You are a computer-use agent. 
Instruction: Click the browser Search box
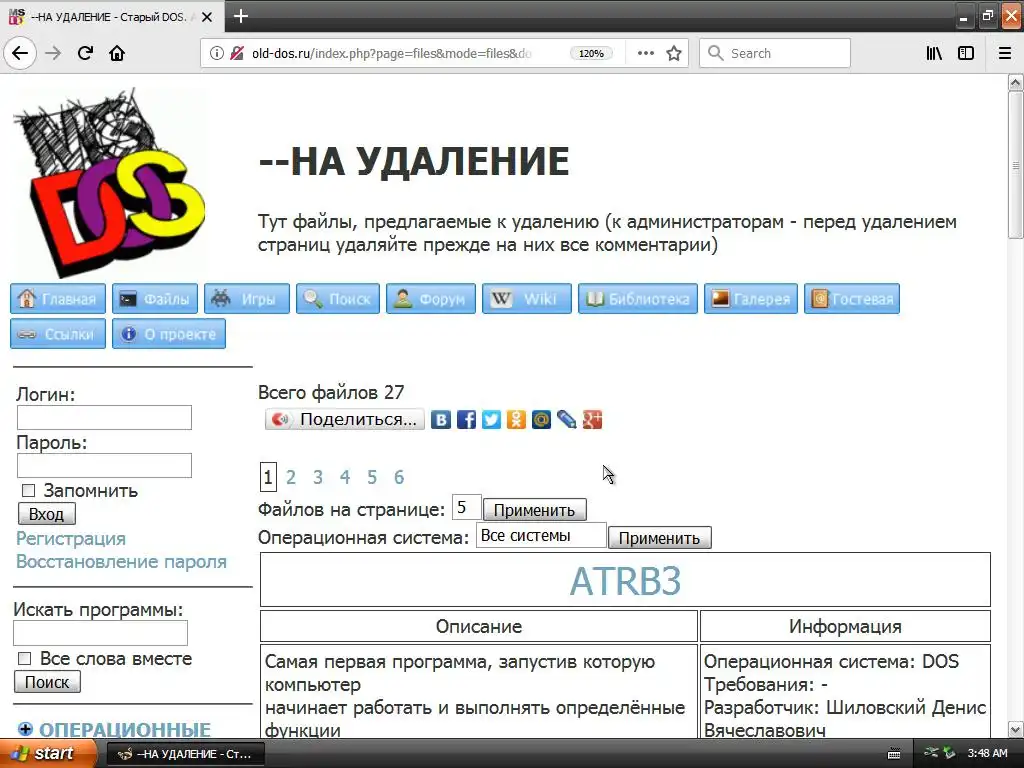pos(775,53)
